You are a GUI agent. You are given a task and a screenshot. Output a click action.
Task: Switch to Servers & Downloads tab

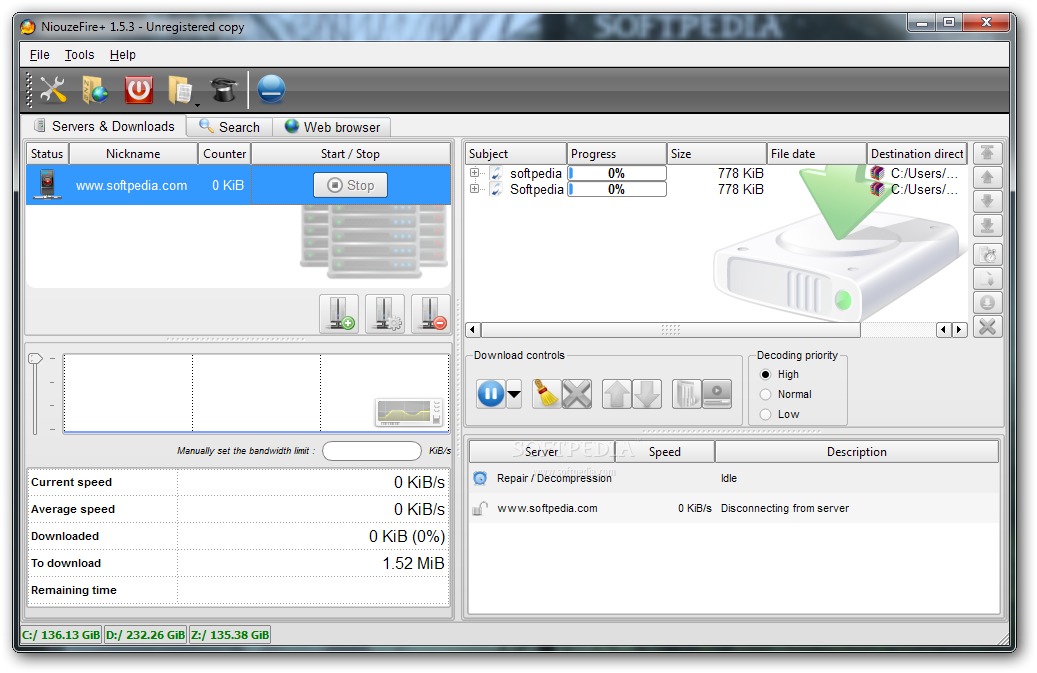pos(104,126)
